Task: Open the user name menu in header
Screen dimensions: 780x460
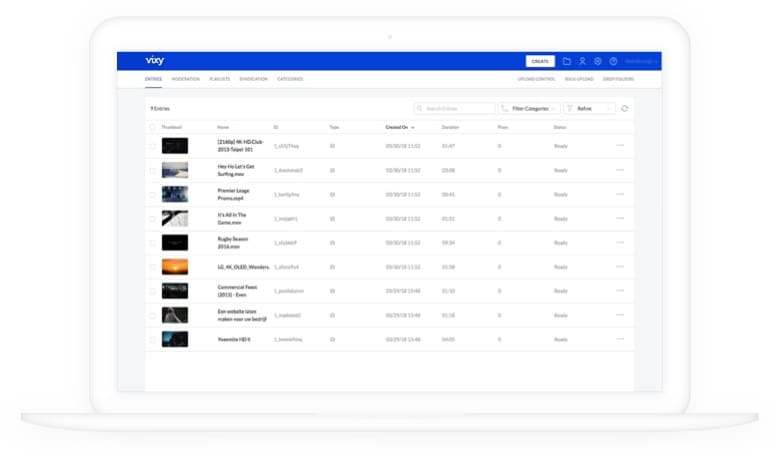Action: pos(641,61)
